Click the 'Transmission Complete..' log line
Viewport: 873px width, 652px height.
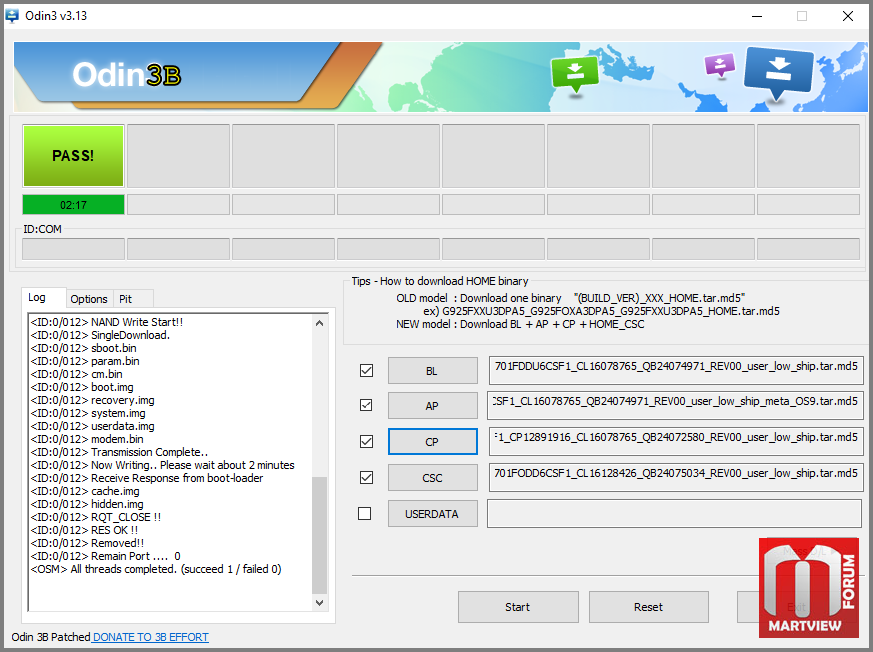(120, 452)
